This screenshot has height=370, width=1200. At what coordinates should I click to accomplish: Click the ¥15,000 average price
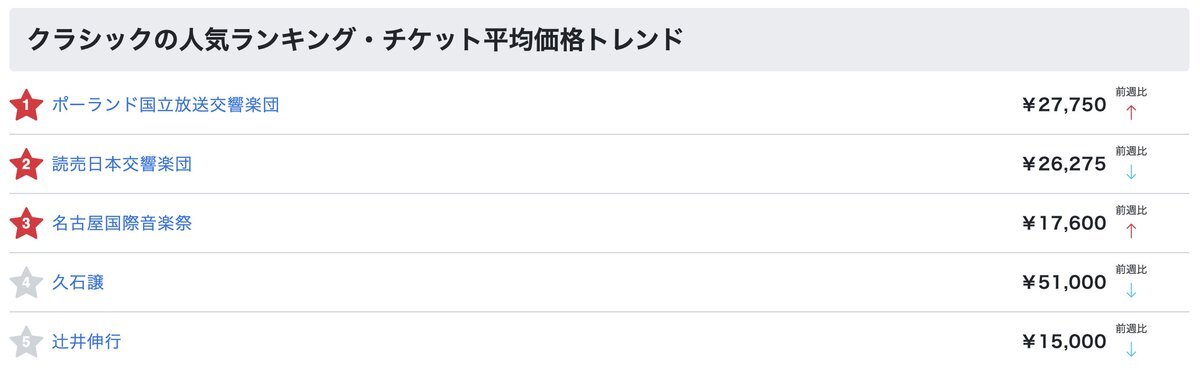click(1063, 341)
